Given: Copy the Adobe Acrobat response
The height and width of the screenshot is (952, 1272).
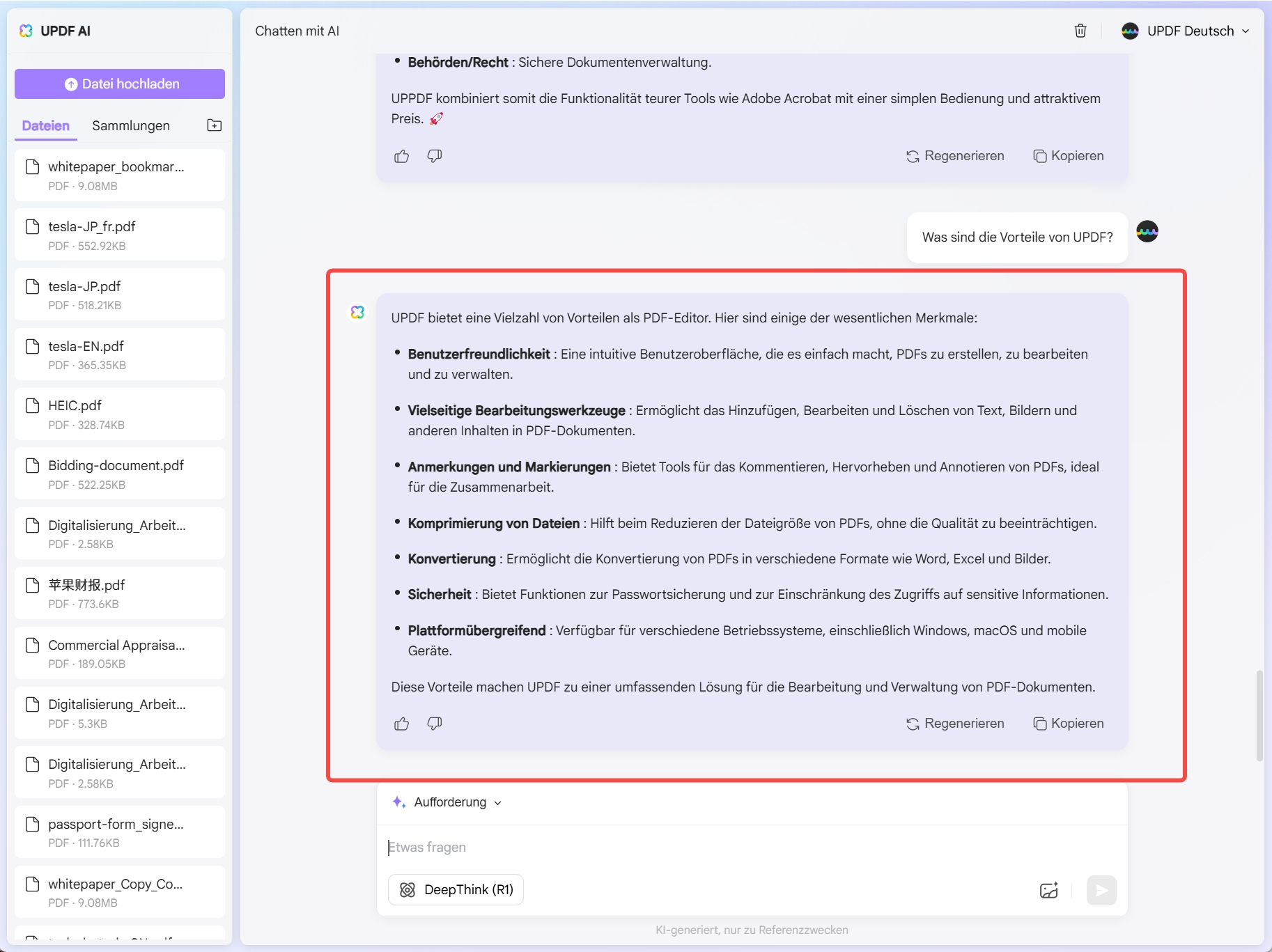Looking at the screenshot, I should click(x=1069, y=156).
